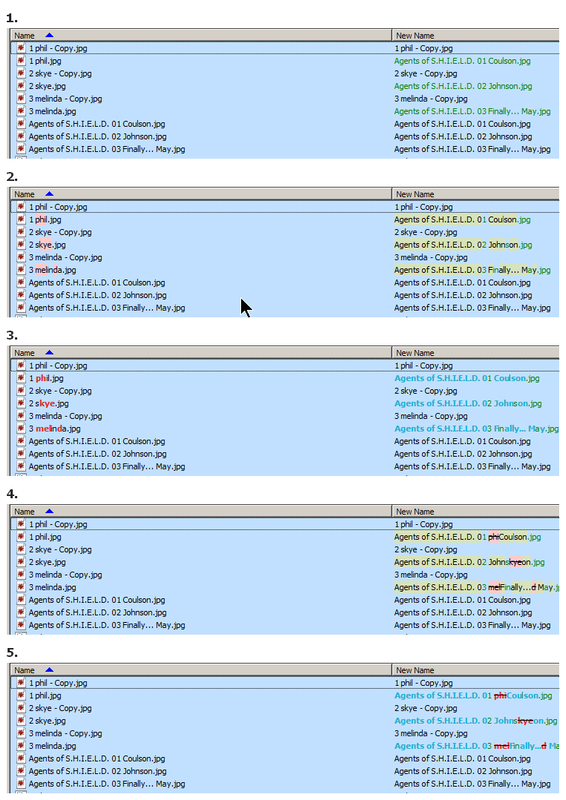Select red-bold '1 phil.jpg' file name in panel 3
The image size is (566, 800).
pos(46,378)
